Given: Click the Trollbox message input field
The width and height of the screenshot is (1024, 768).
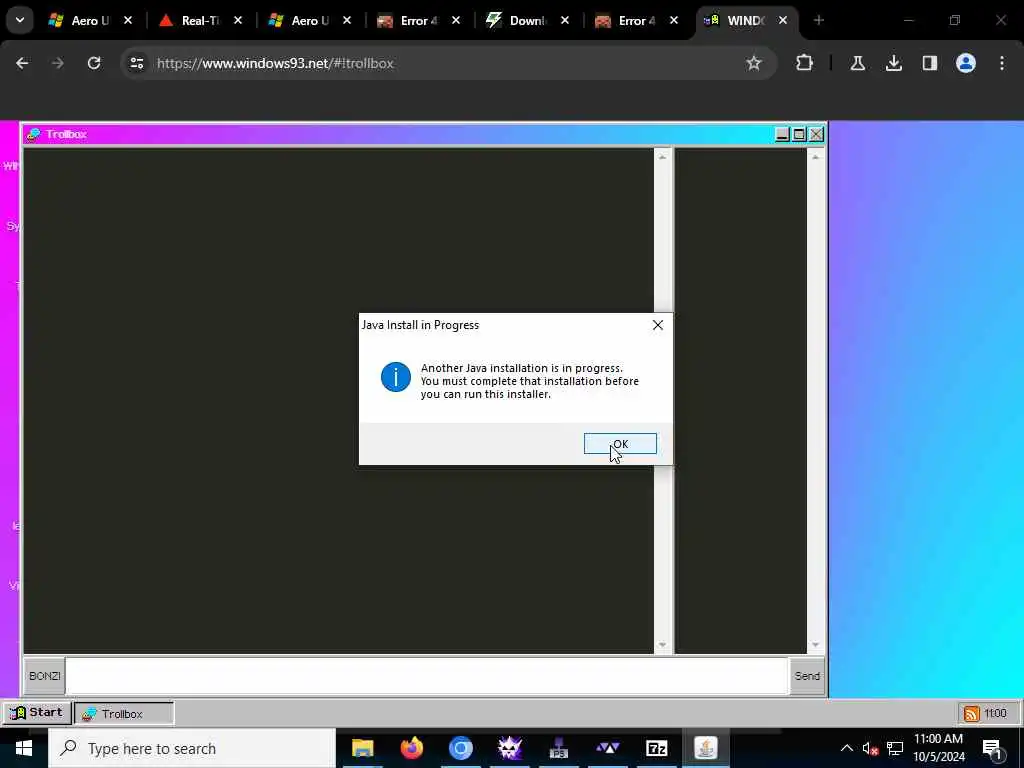Looking at the screenshot, I should pyautogui.click(x=427, y=676).
